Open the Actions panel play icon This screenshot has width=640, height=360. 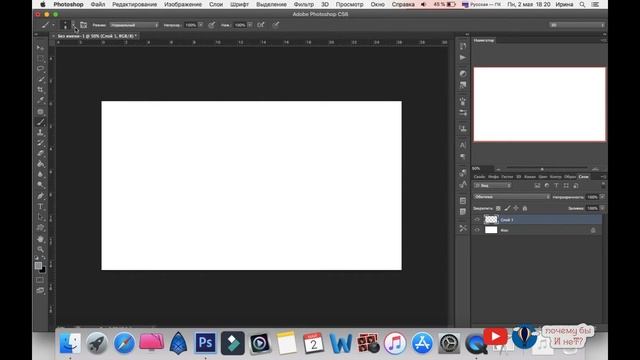pos(462,58)
